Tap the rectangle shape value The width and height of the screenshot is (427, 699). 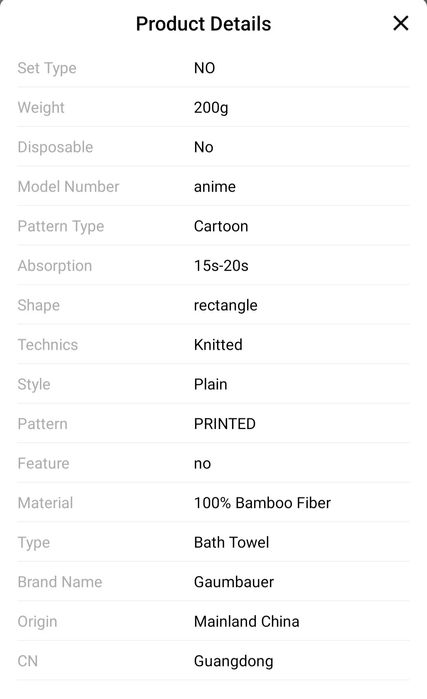[x=226, y=305]
